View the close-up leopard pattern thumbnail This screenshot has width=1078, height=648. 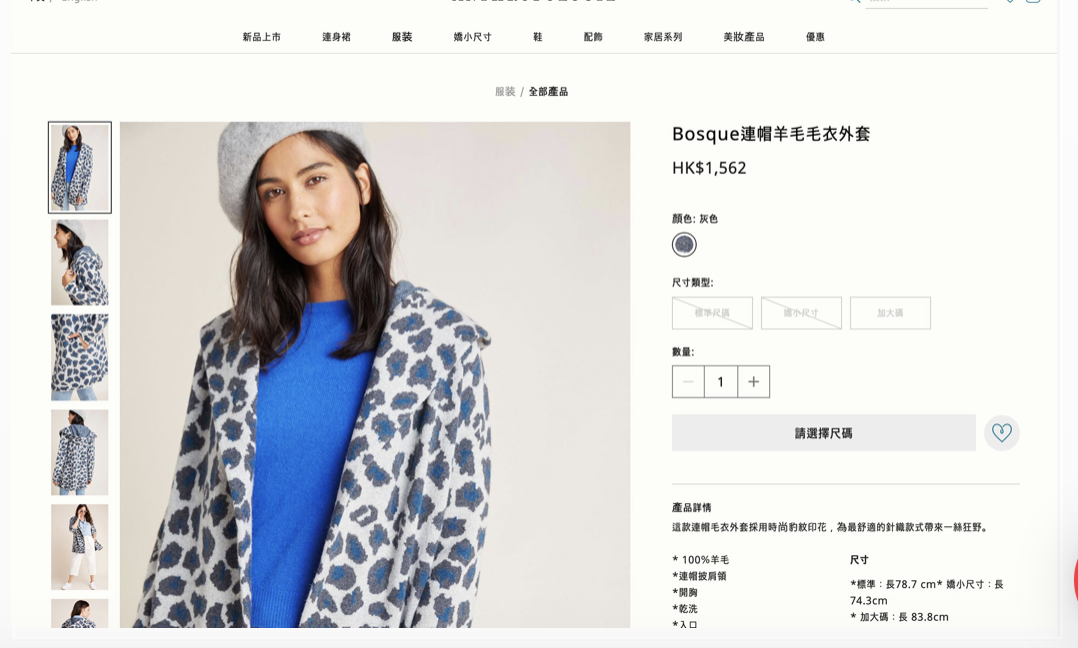pyautogui.click(x=80, y=357)
